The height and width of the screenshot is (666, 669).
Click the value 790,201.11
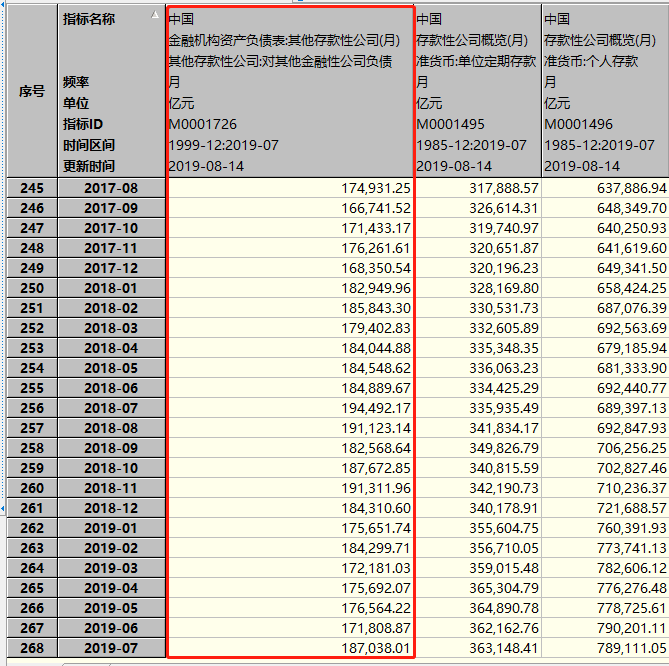tap(631, 628)
